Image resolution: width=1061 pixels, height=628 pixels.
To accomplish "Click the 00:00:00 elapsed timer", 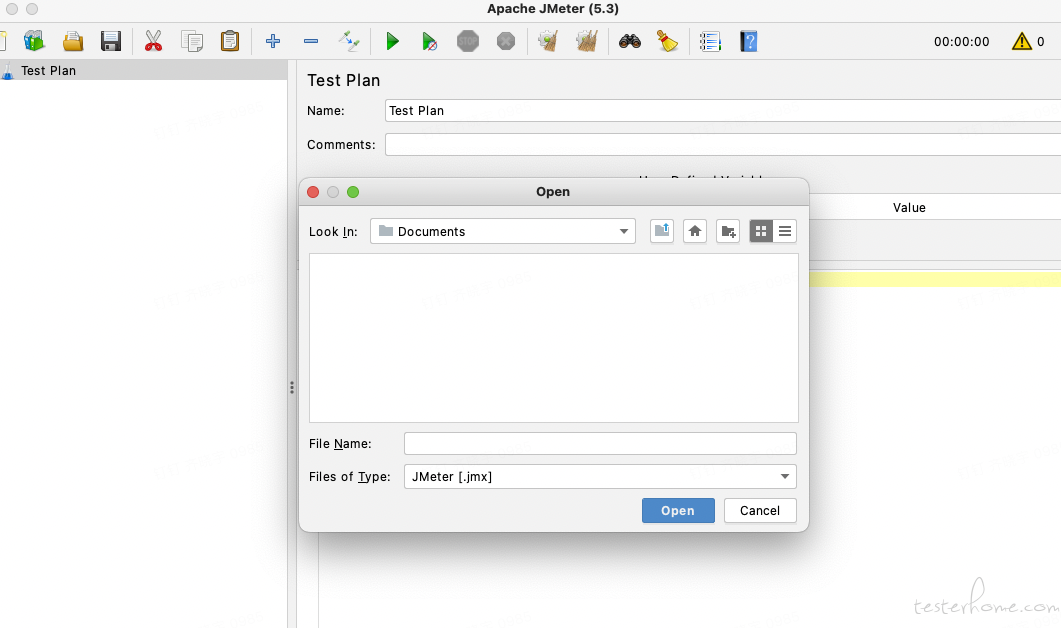I will pyautogui.click(x=962, y=41).
